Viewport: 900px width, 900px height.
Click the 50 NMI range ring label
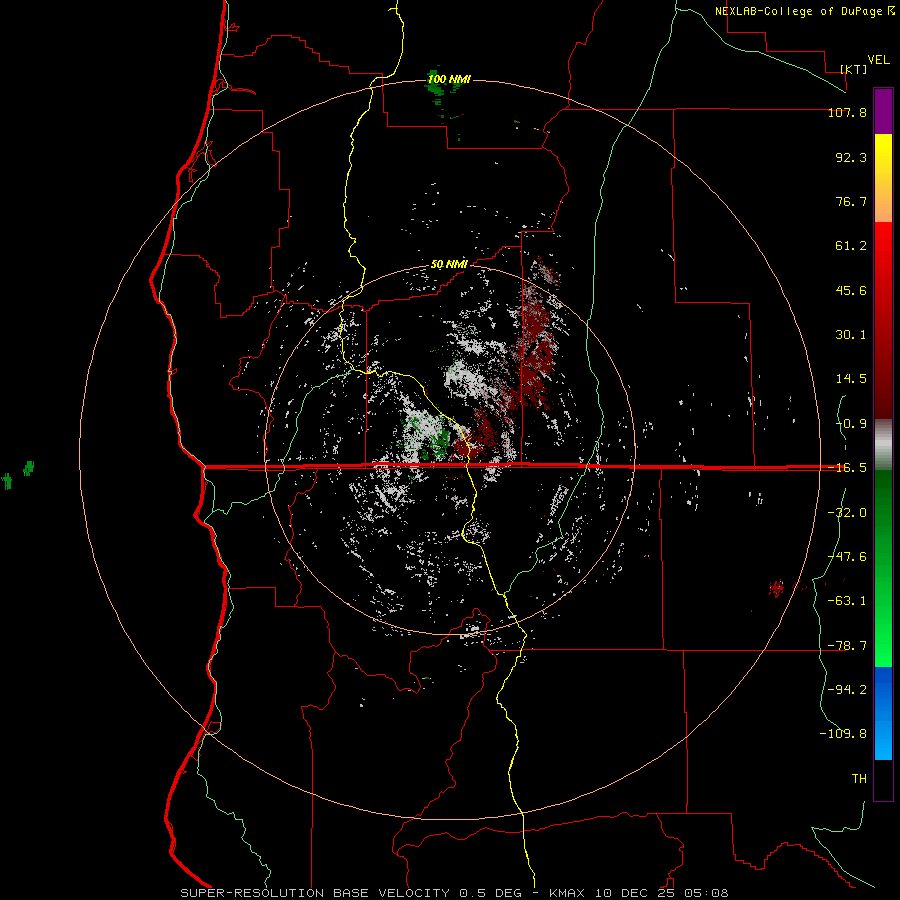[x=449, y=265]
